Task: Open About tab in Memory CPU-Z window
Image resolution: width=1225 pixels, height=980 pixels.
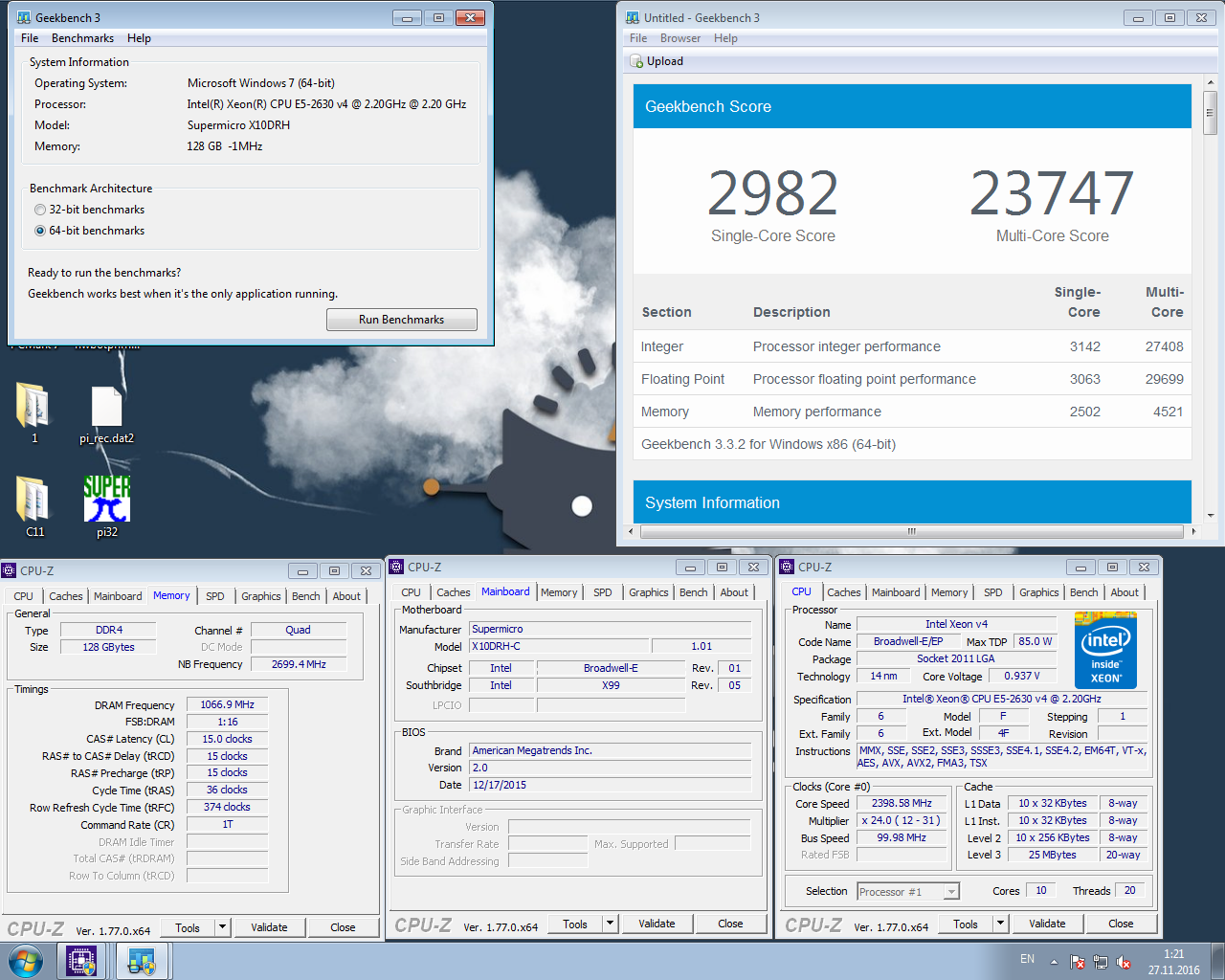Action: tap(346, 596)
